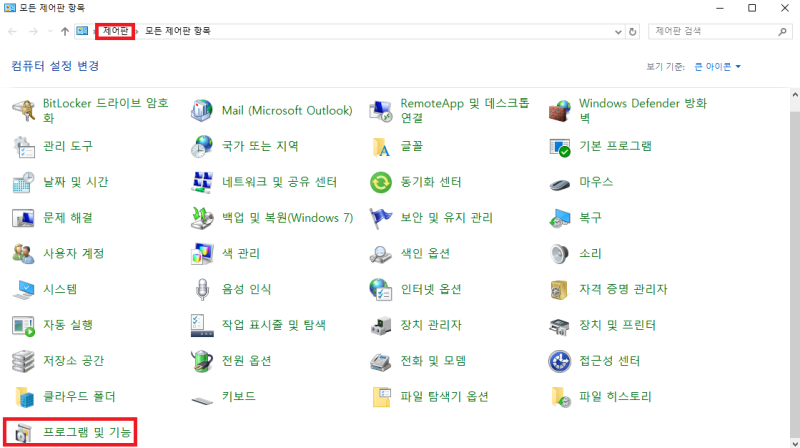Open the 시스템 computer icon
Viewport: 800px width, 448px height.
click(x=23, y=289)
